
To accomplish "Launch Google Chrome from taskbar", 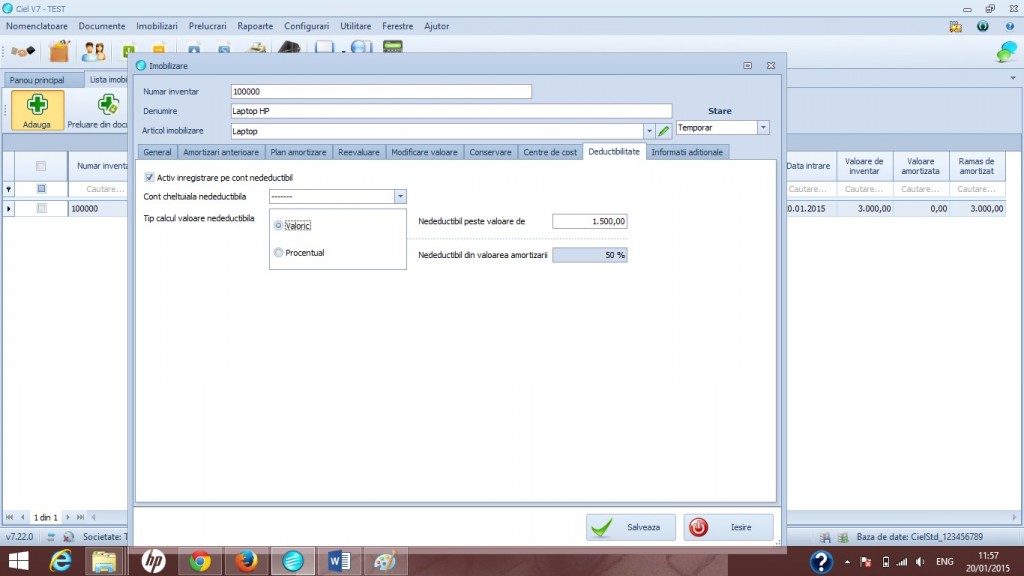I will (200, 561).
